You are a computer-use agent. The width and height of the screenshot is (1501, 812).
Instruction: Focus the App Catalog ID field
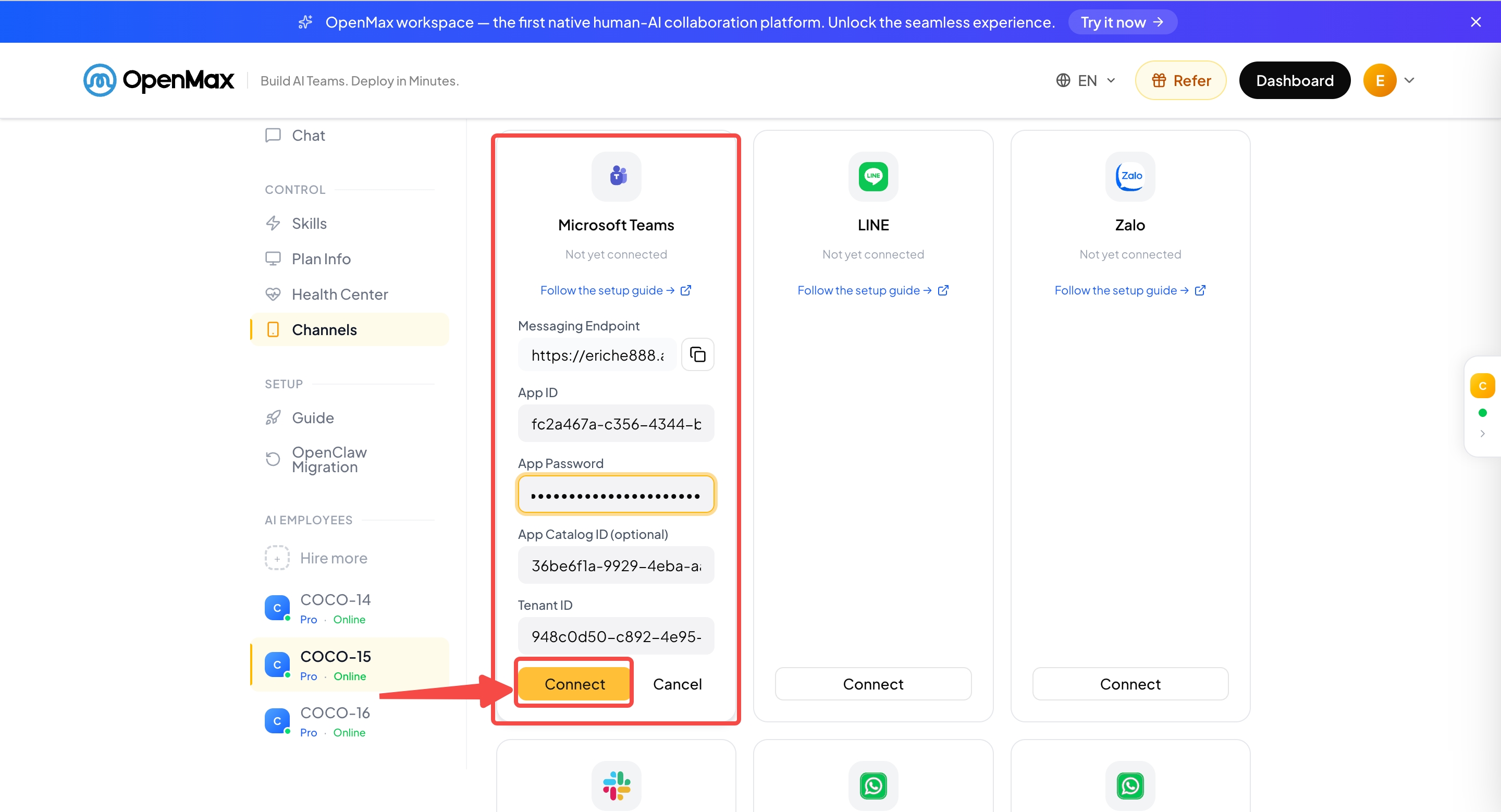click(x=616, y=565)
